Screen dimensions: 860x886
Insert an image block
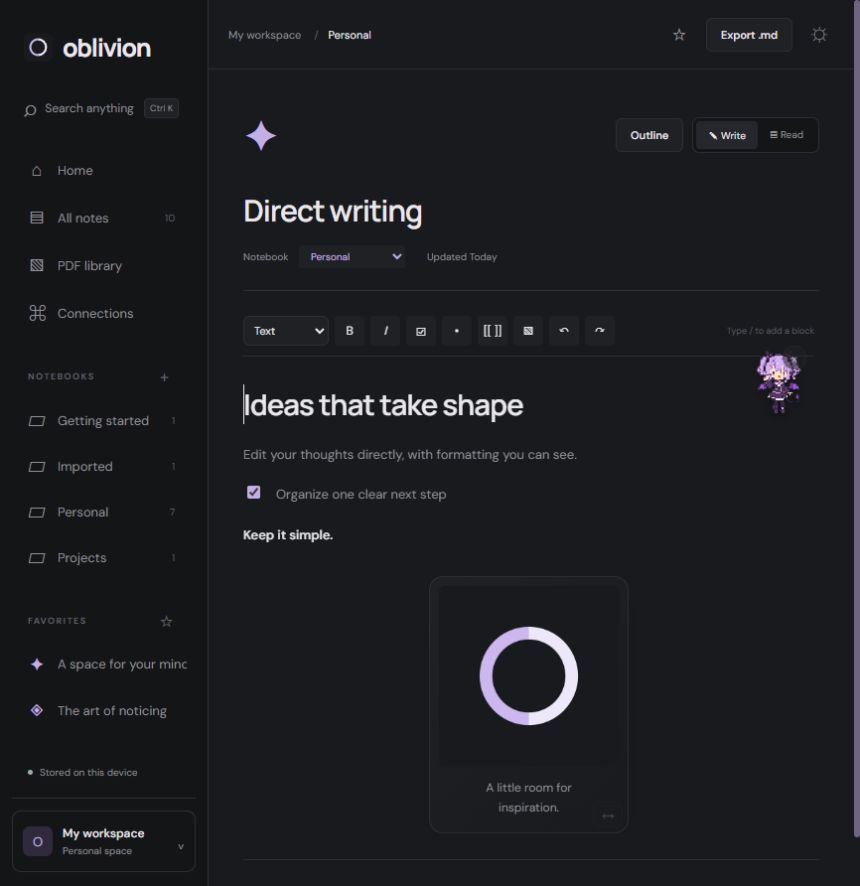pyautogui.click(x=528, y=331)
